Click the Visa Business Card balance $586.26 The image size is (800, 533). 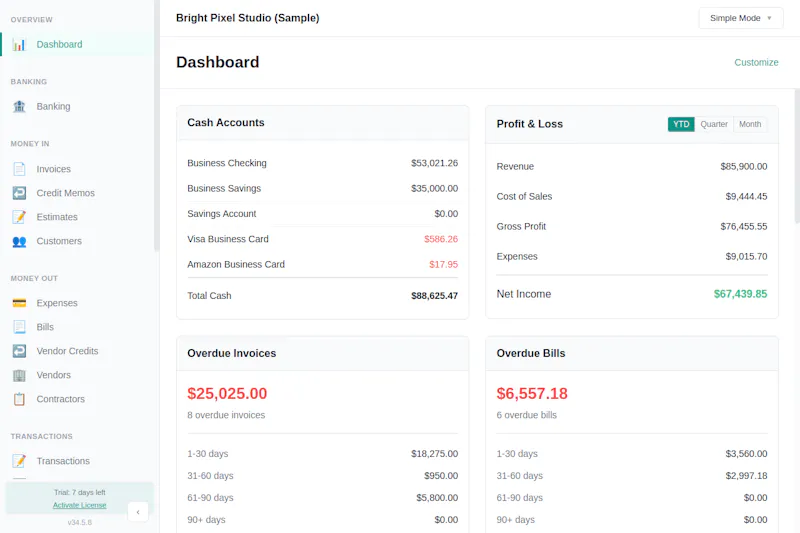pos(441,239)
